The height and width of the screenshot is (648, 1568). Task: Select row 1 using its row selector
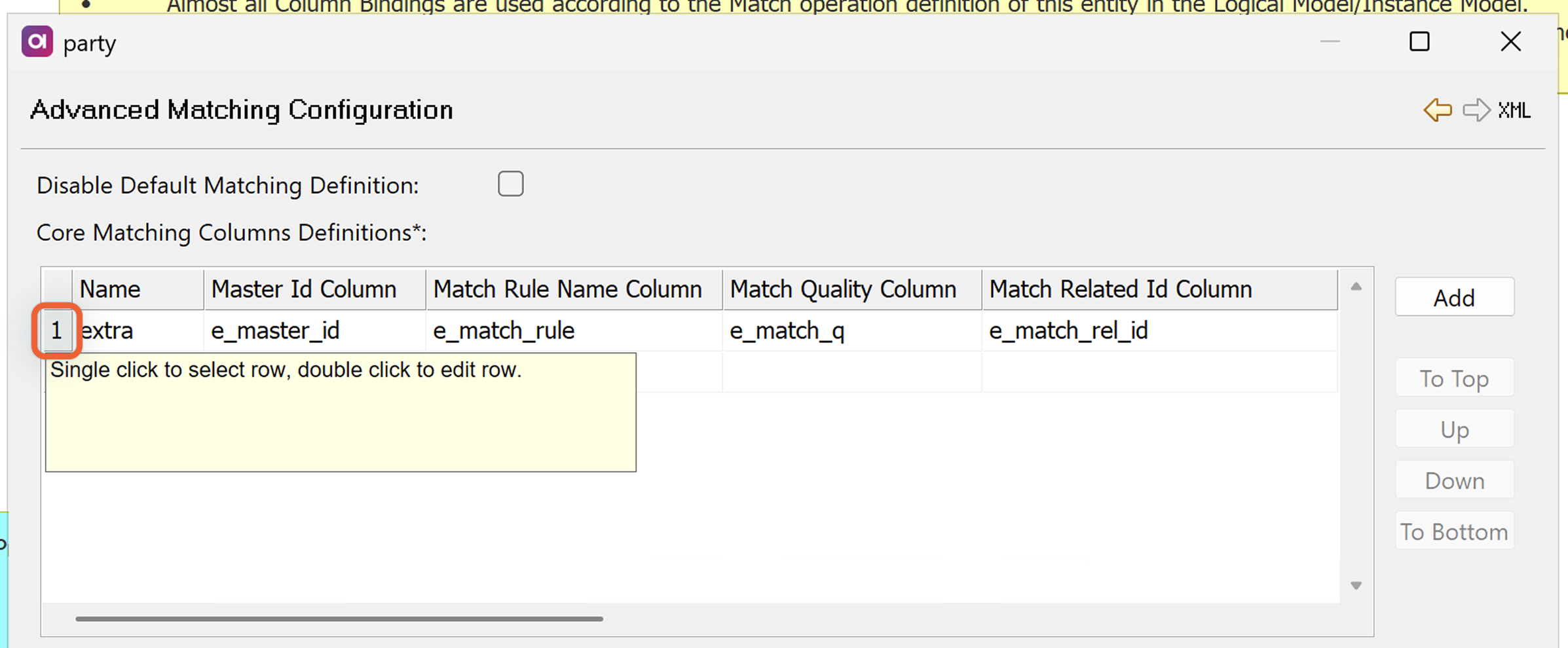(x=56, y=331)
